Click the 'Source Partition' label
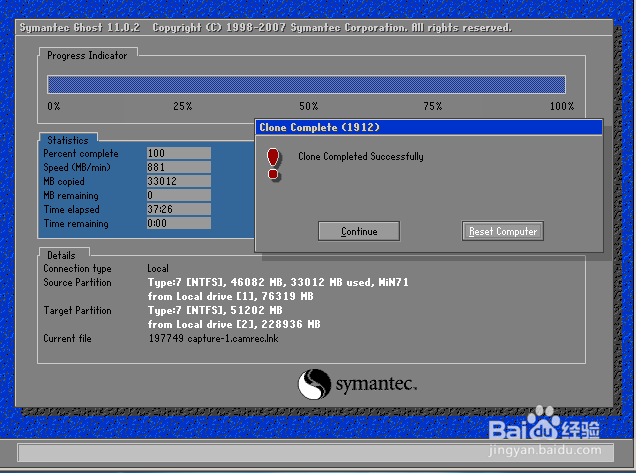Image resolution: width=636 pixels, height=473 pixels. point(77,283)
